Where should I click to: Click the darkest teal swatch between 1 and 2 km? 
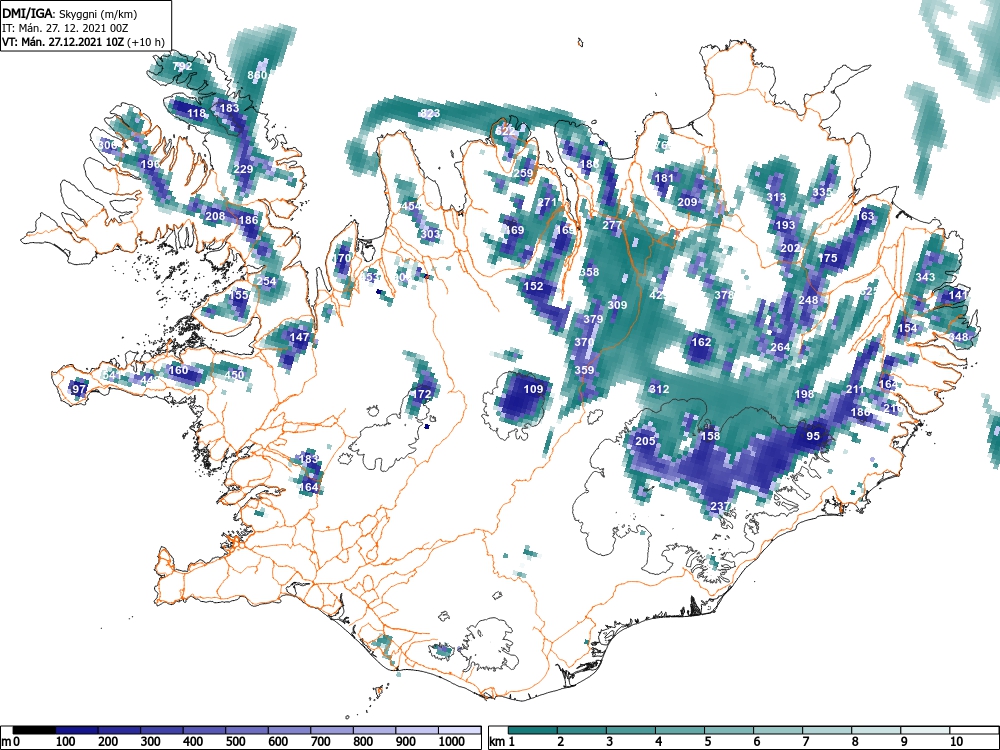coord(533,730)
